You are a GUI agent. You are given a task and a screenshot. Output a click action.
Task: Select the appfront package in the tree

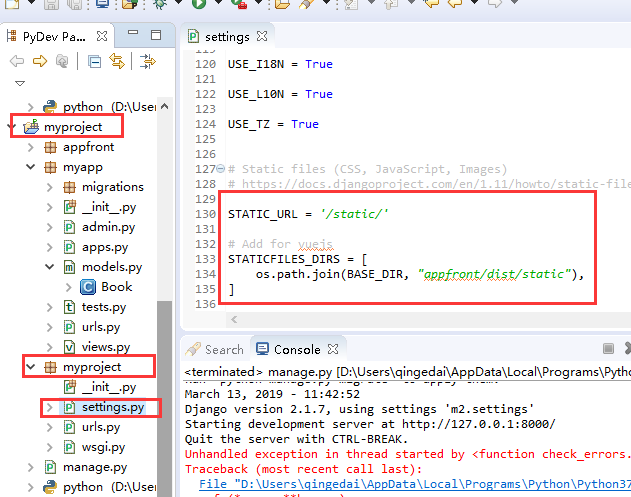point(89,147)
